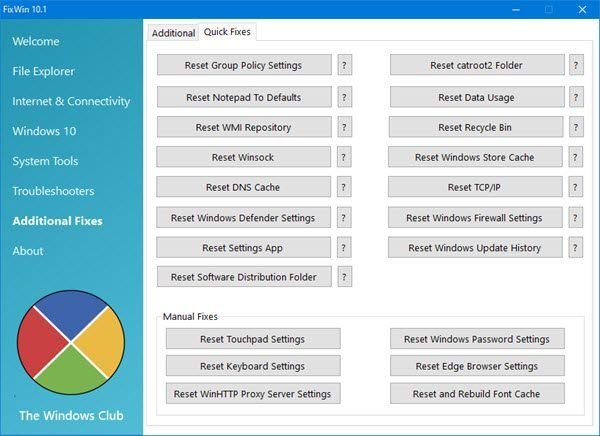Click The Windows Club circular logo
The width and height of the screenshot is (600, 436).
click(x=71, y=342)
